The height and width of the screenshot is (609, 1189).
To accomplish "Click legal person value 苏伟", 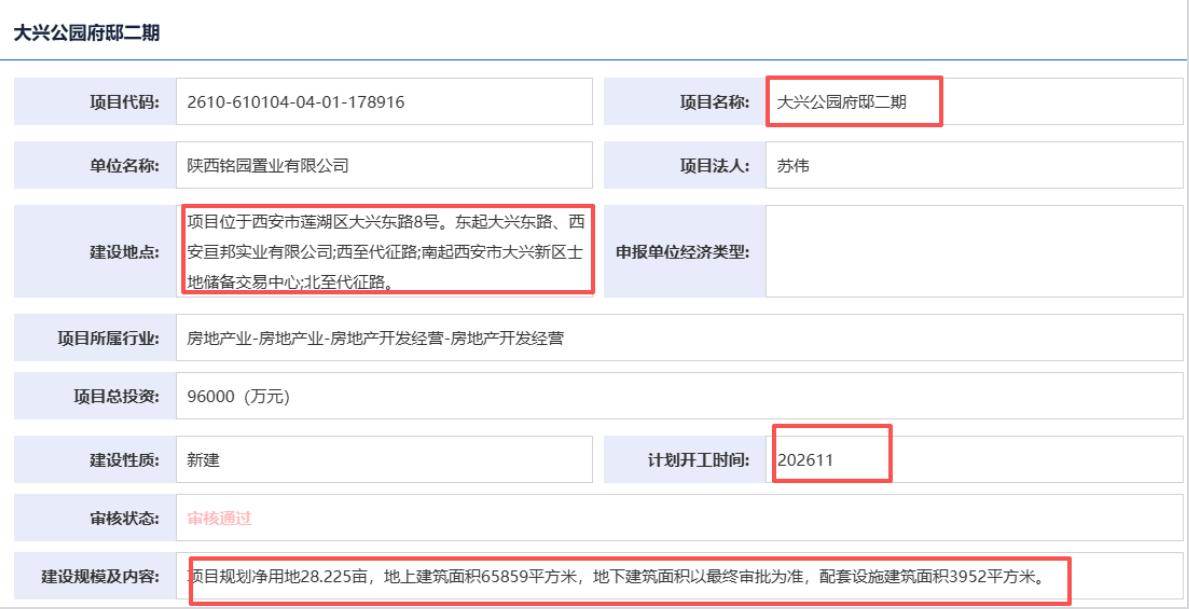I will click(x=792, y=165).
